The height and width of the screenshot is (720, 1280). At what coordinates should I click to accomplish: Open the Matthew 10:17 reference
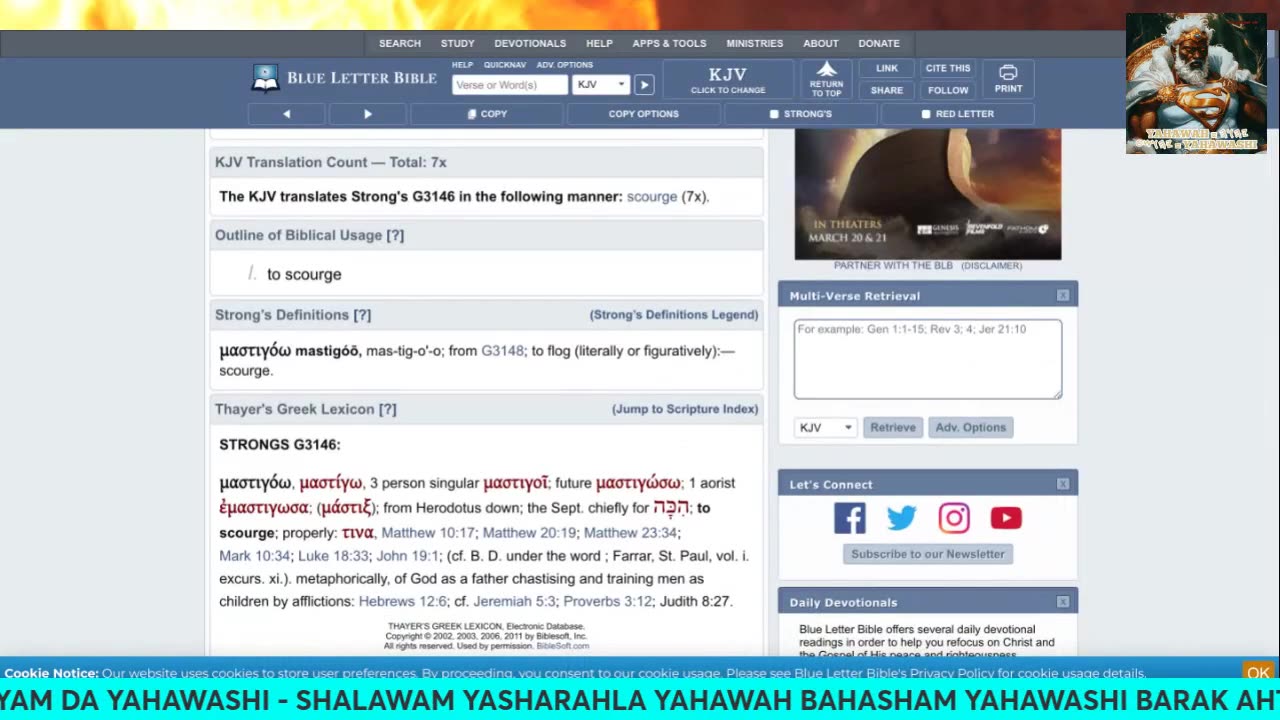(428, 533)
